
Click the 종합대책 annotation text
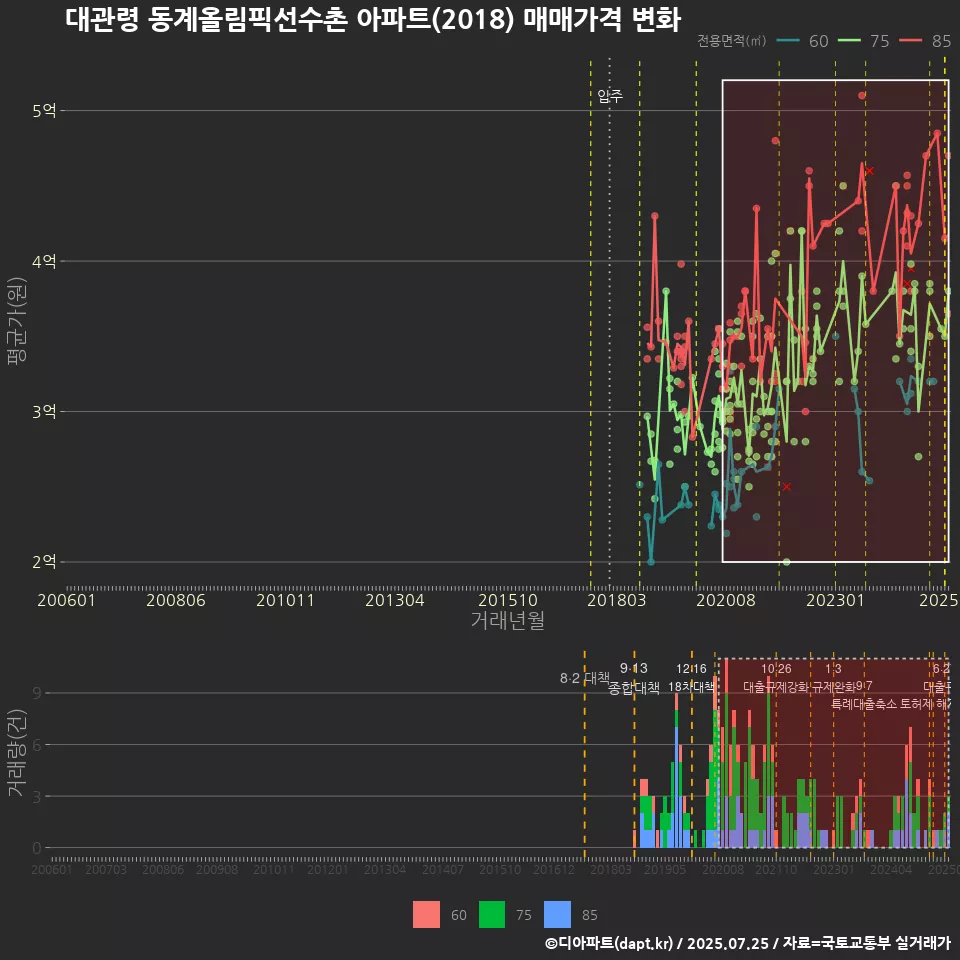(634, 688)
